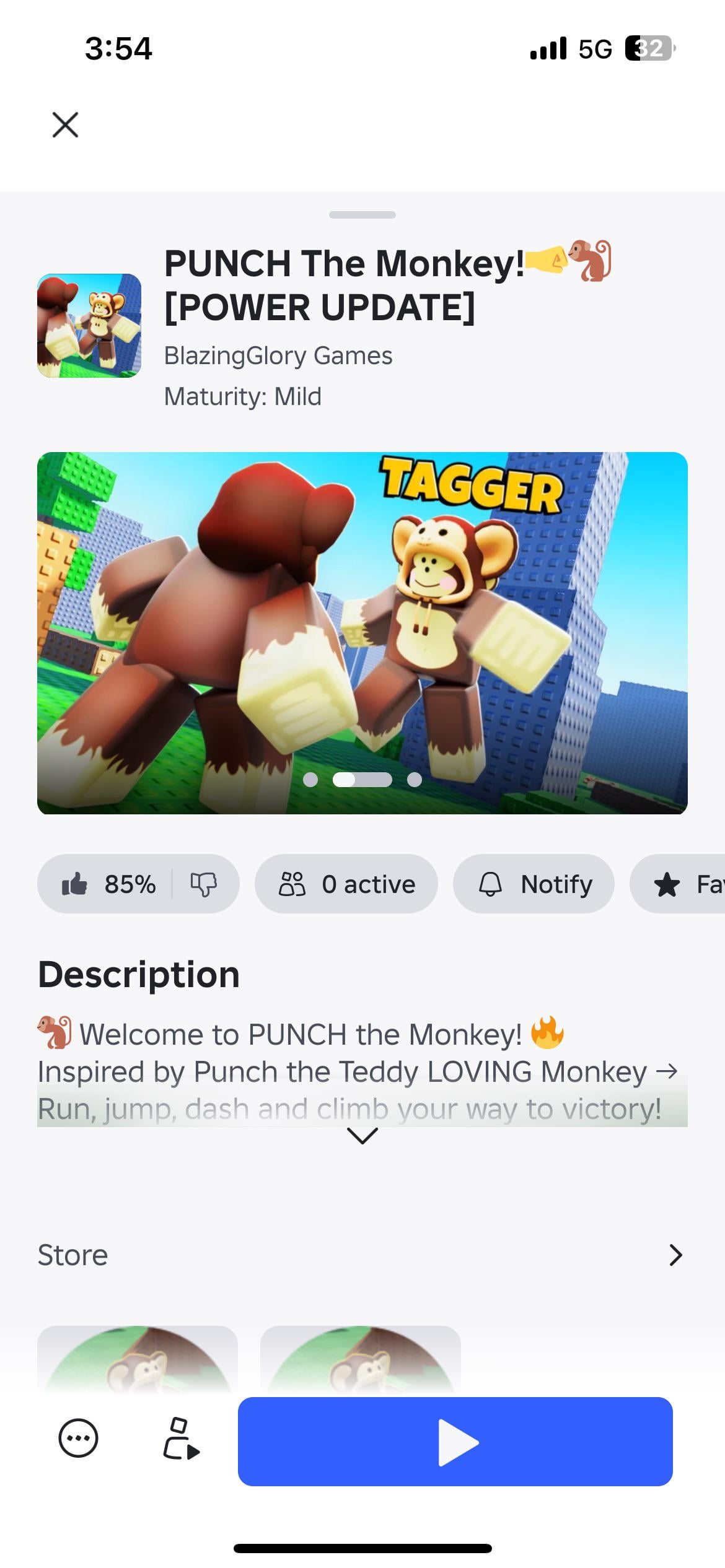Open BlazingGlory Games creator link

tap(278, 355)
